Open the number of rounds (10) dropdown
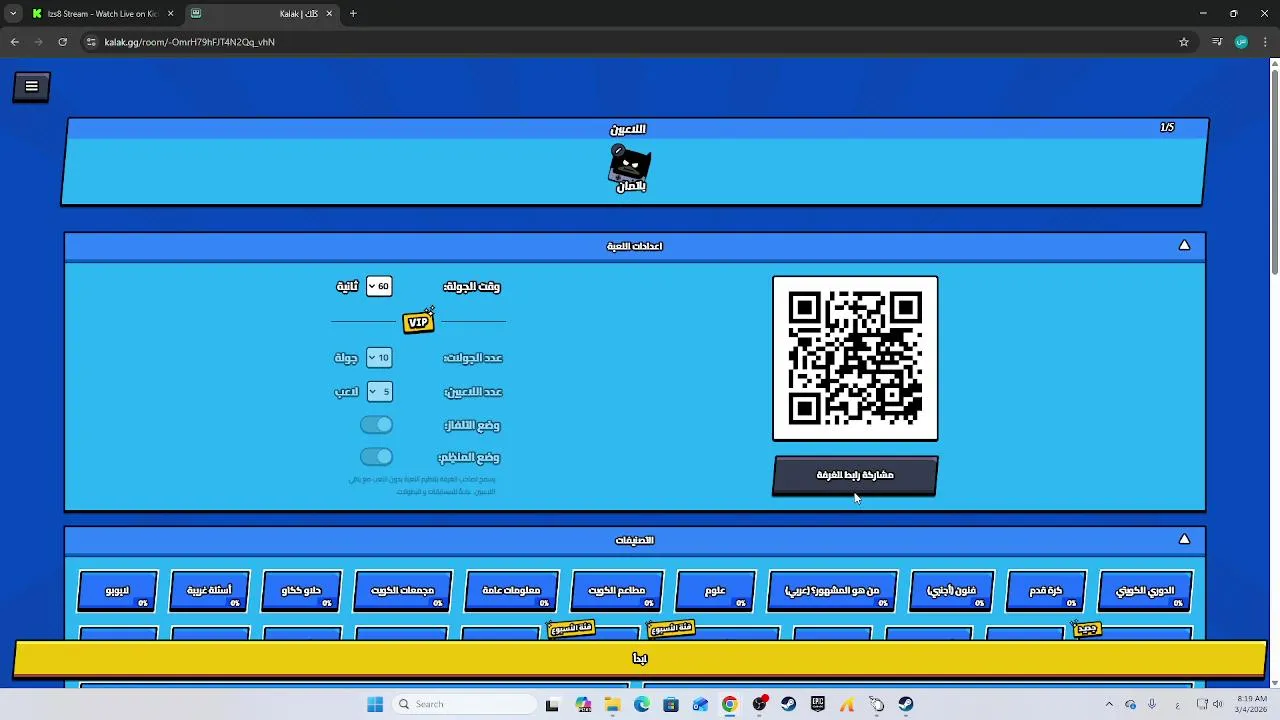 (379, 358)
